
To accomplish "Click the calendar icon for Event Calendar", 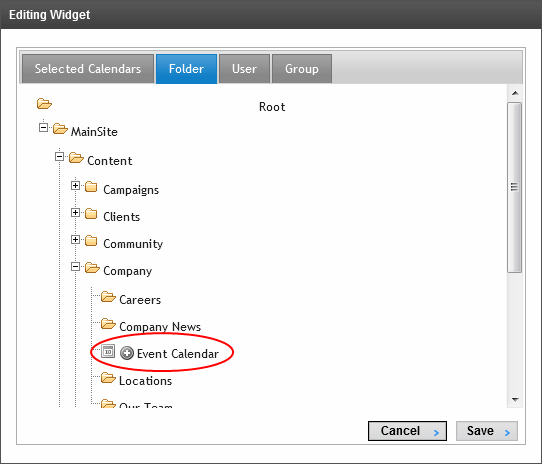I will click(x=108, y=351).
